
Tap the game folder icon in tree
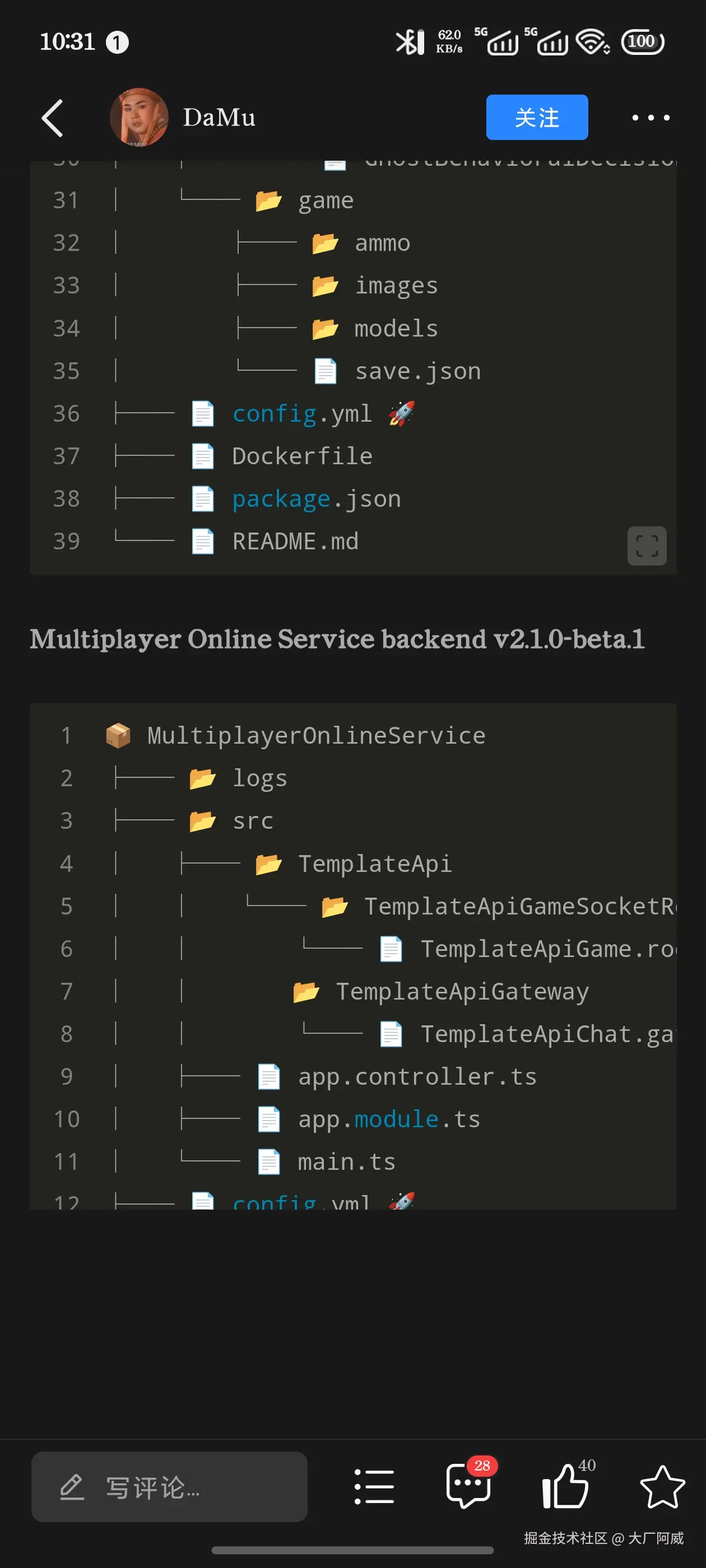268,201
